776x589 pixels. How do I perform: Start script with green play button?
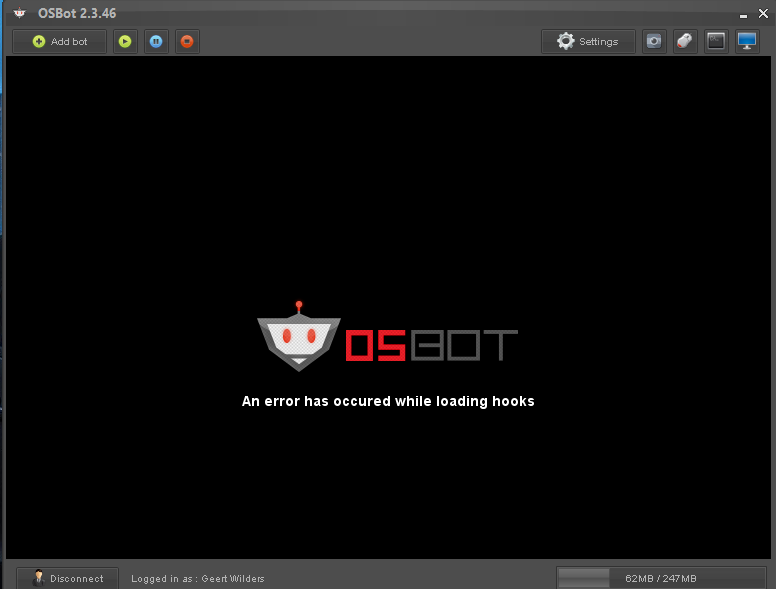click(125, 42)
